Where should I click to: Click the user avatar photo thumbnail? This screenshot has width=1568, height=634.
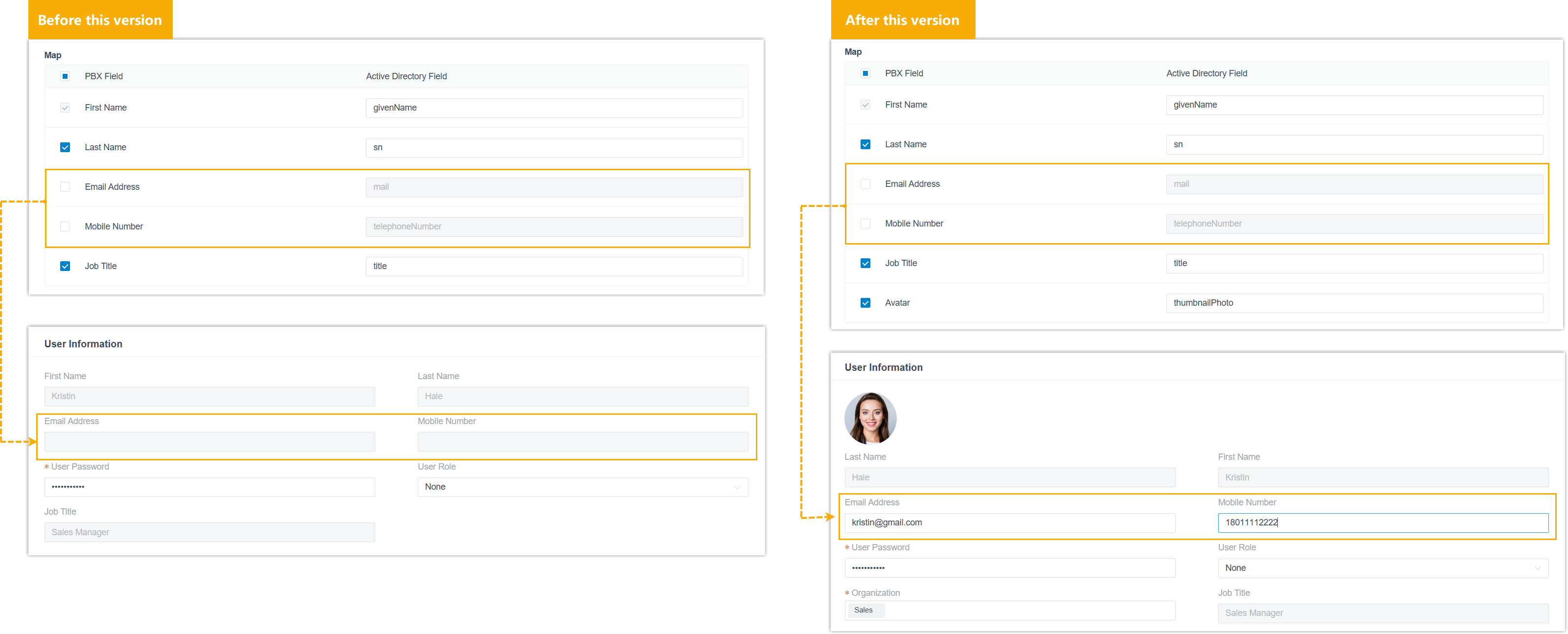pos(870,418)
